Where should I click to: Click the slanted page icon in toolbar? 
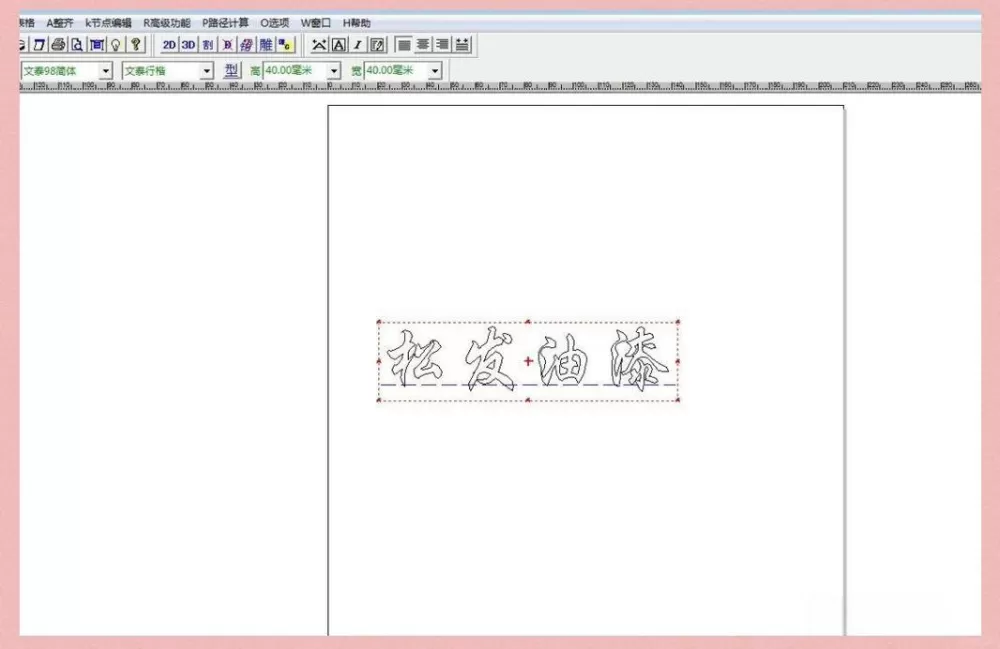pos(40,45)
